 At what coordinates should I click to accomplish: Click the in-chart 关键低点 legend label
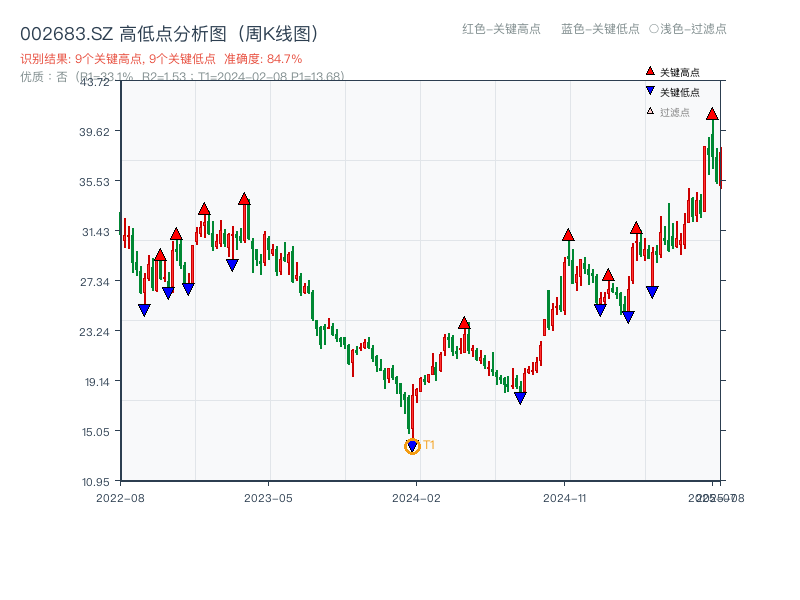pos(680,92)
